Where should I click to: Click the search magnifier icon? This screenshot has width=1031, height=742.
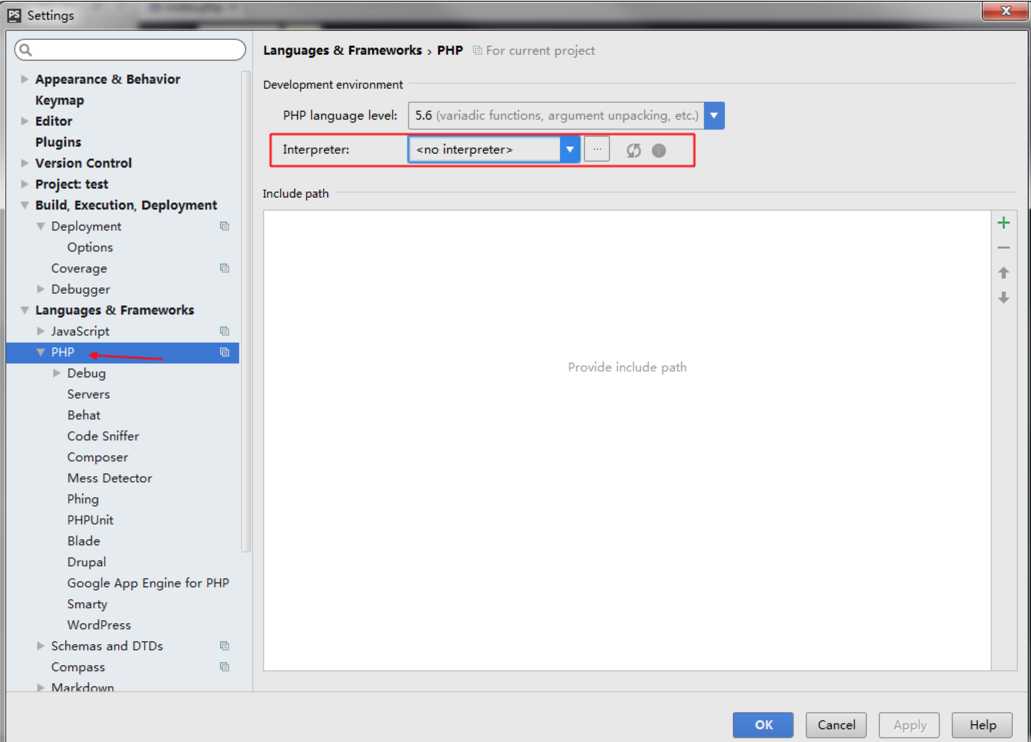(26, 50)
